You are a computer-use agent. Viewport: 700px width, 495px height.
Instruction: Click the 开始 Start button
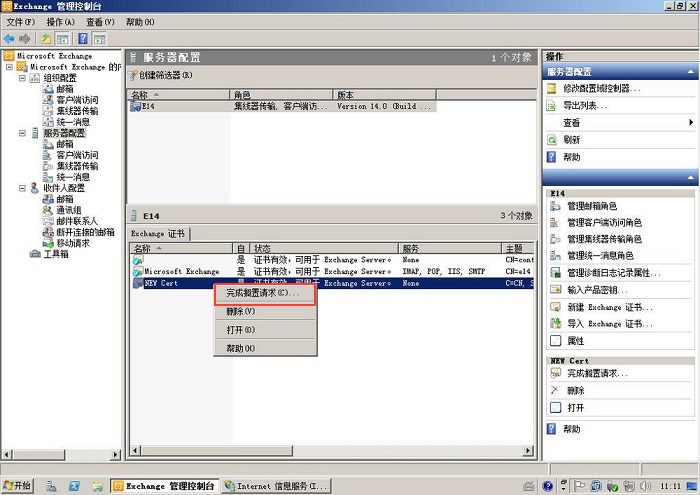coord(17,486)
